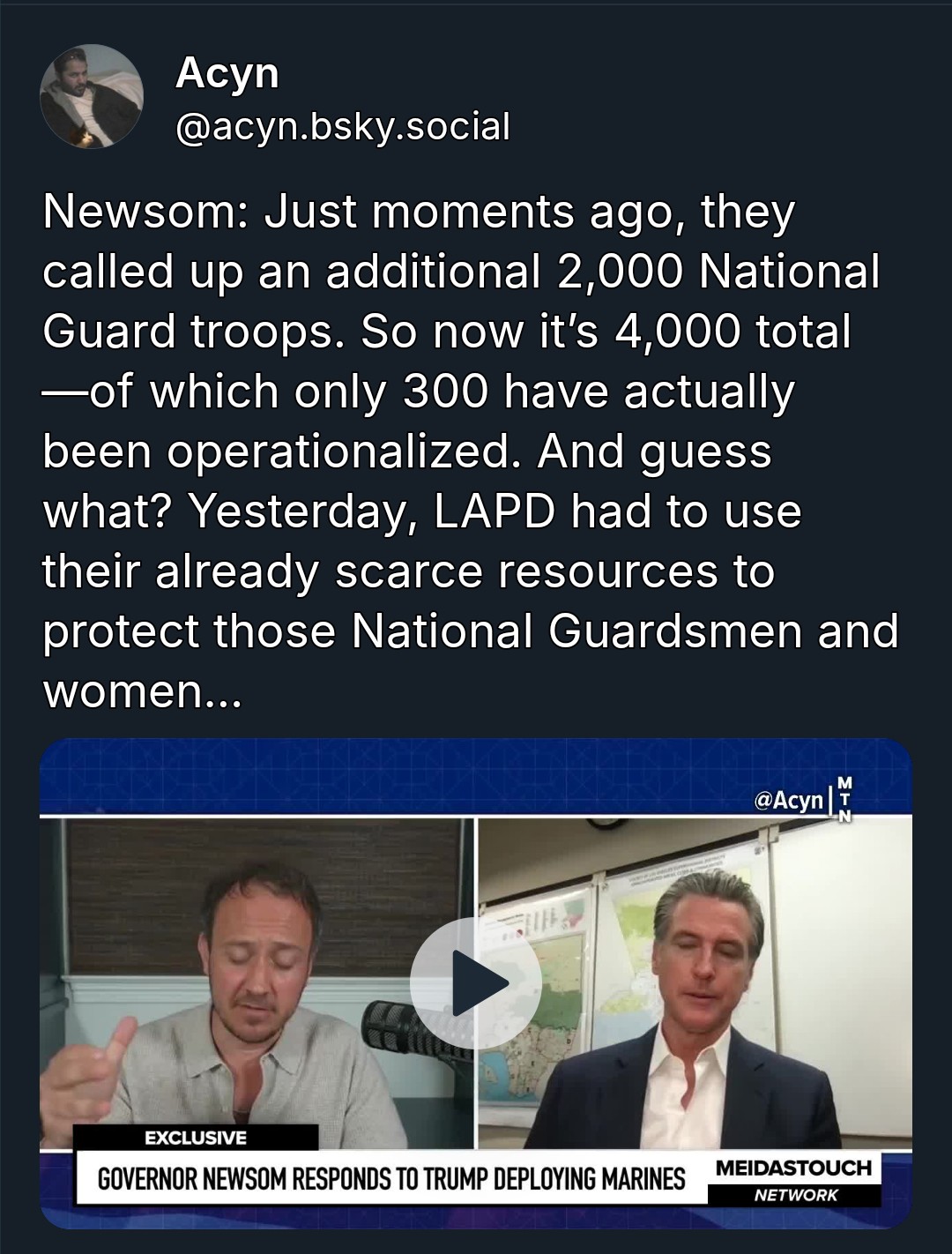Screen dimensions: 952x1254
Task: Play the embedded Newsom interview video
Action: [476, 982]
